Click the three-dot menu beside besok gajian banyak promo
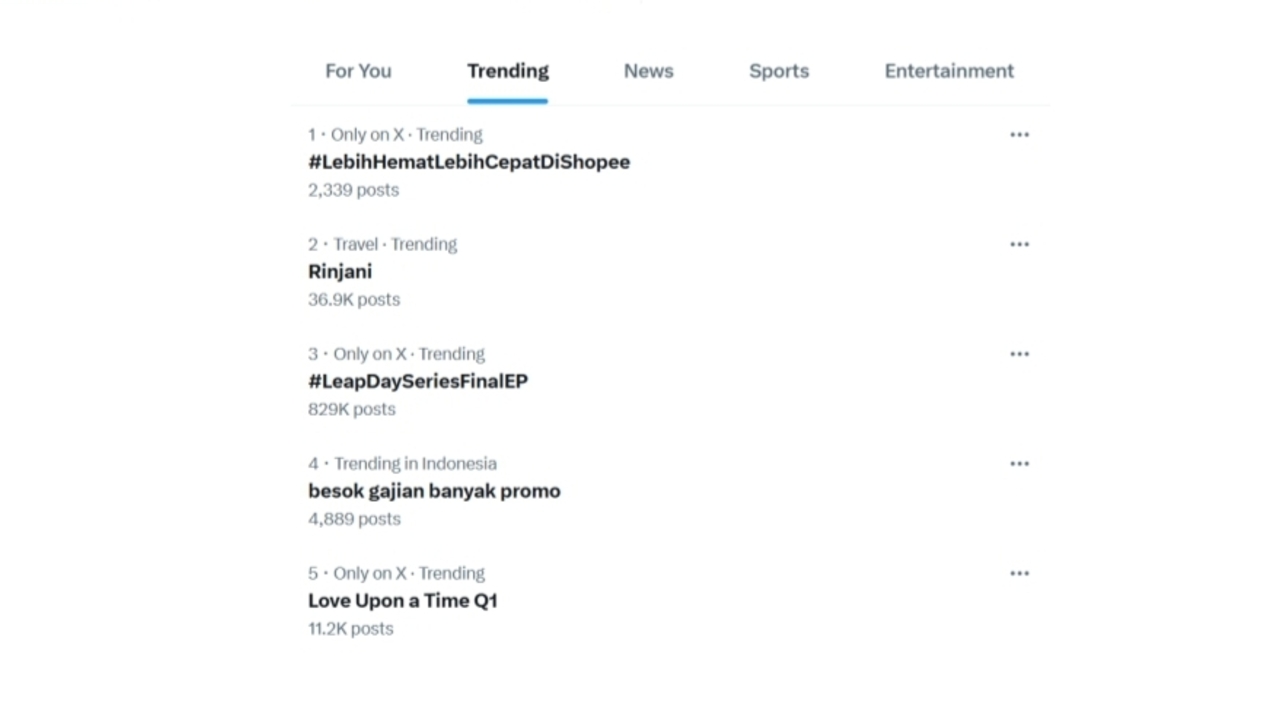The height and width of the screenshot is (720, 1280). coord(1019,464)
